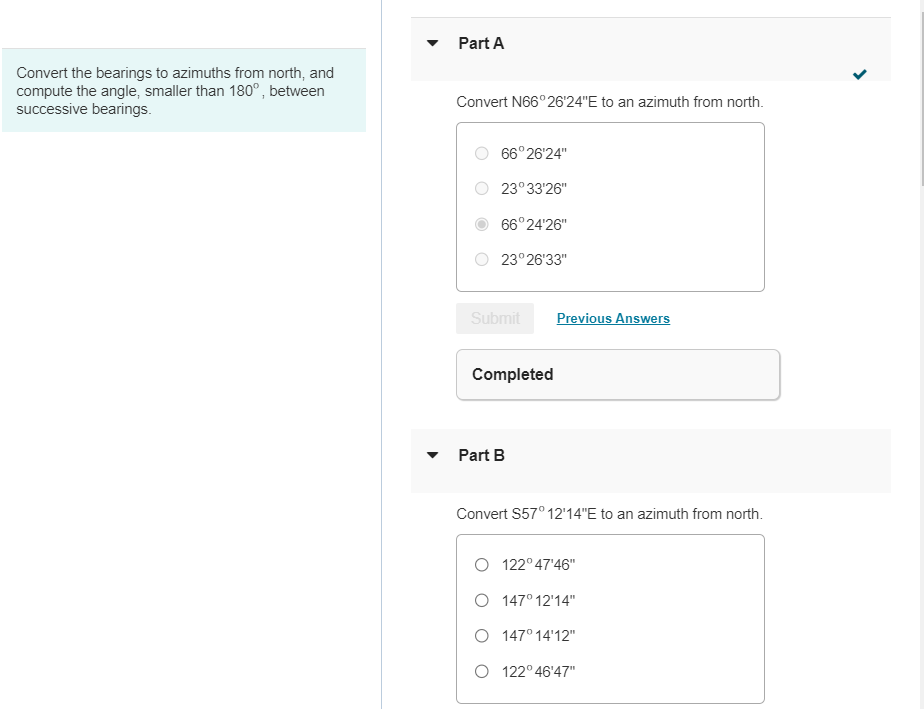The image size is (924, 709).
Task: Click the Part A header label
Action: point(480,43)
